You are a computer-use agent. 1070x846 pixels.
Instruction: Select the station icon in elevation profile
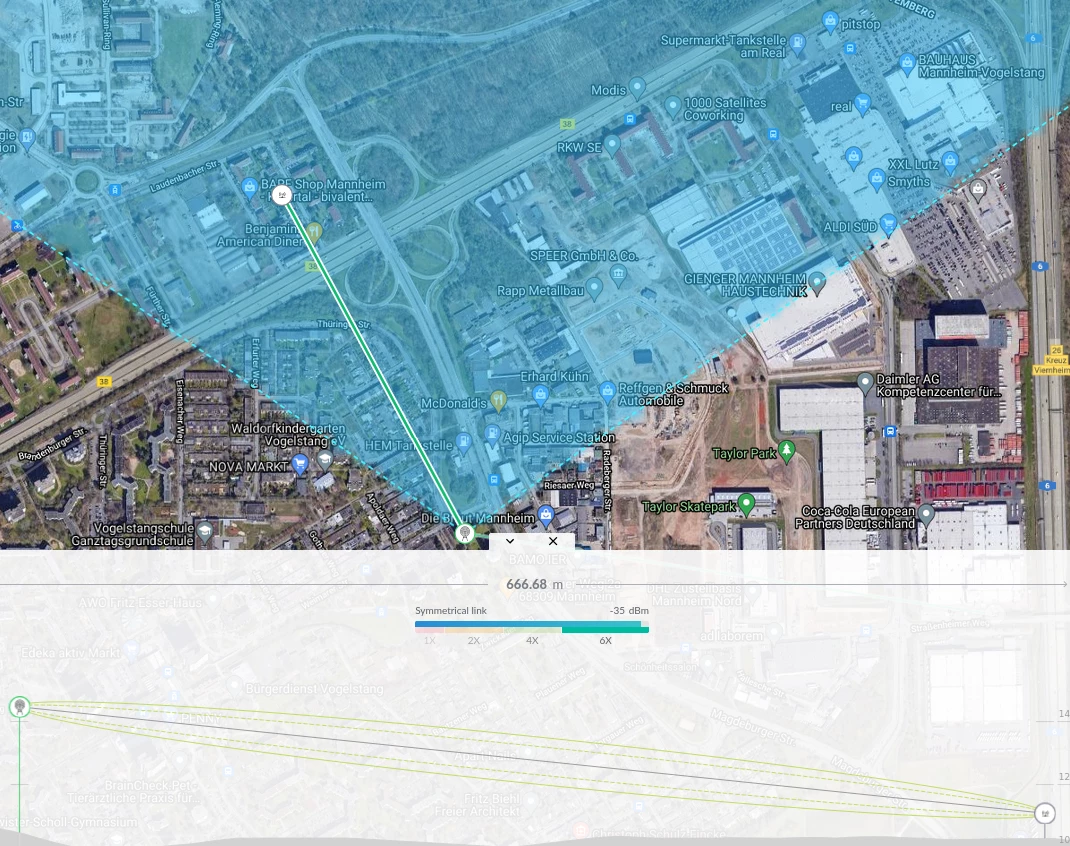(x=20, y=707)
